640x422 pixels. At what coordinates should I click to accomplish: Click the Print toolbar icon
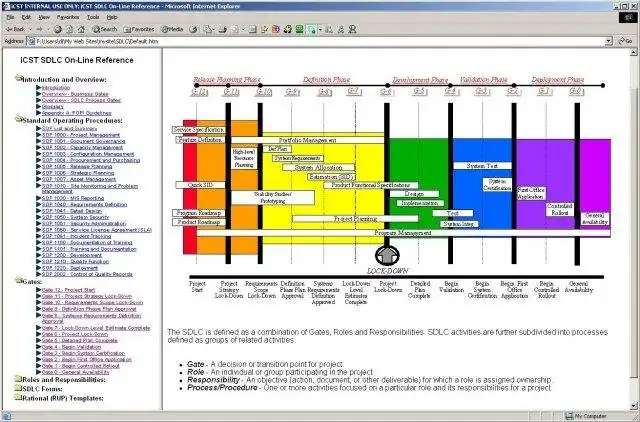click(x=223, y=29)
